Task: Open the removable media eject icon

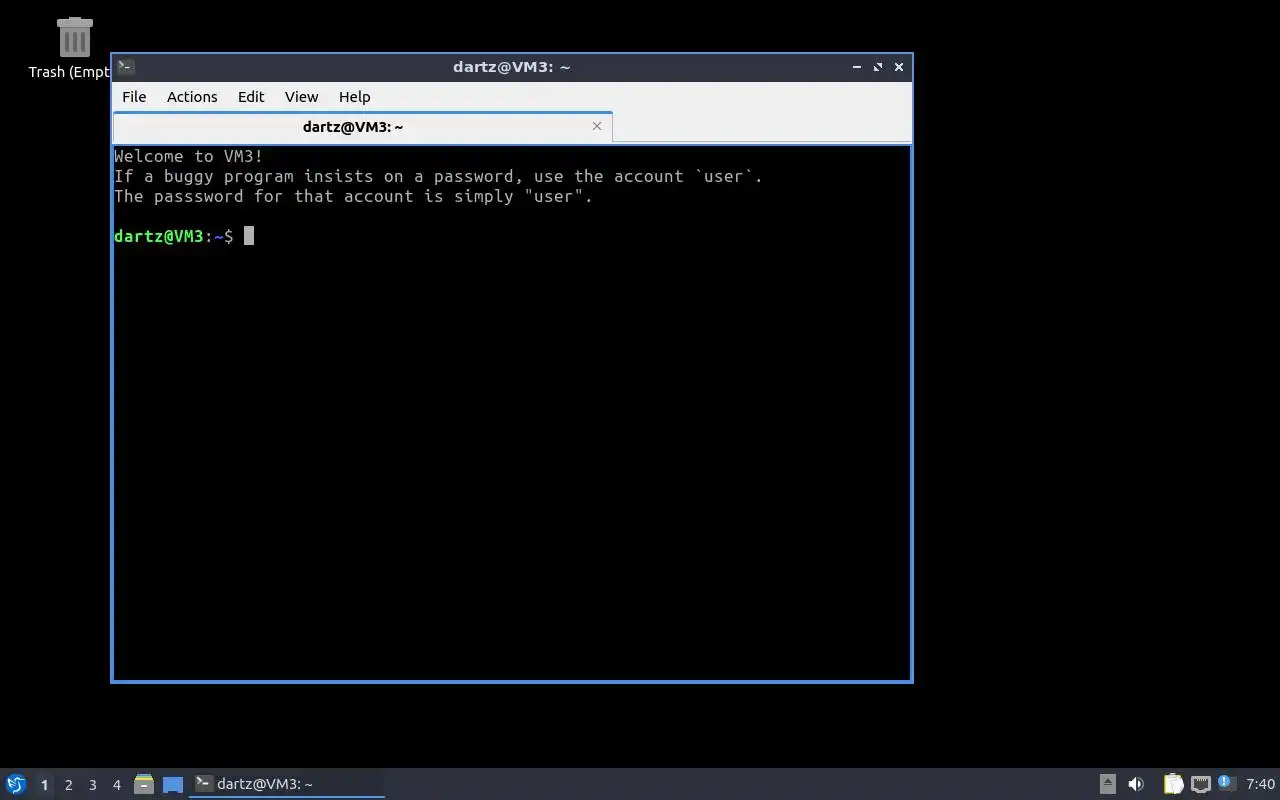Action: 1108,784
